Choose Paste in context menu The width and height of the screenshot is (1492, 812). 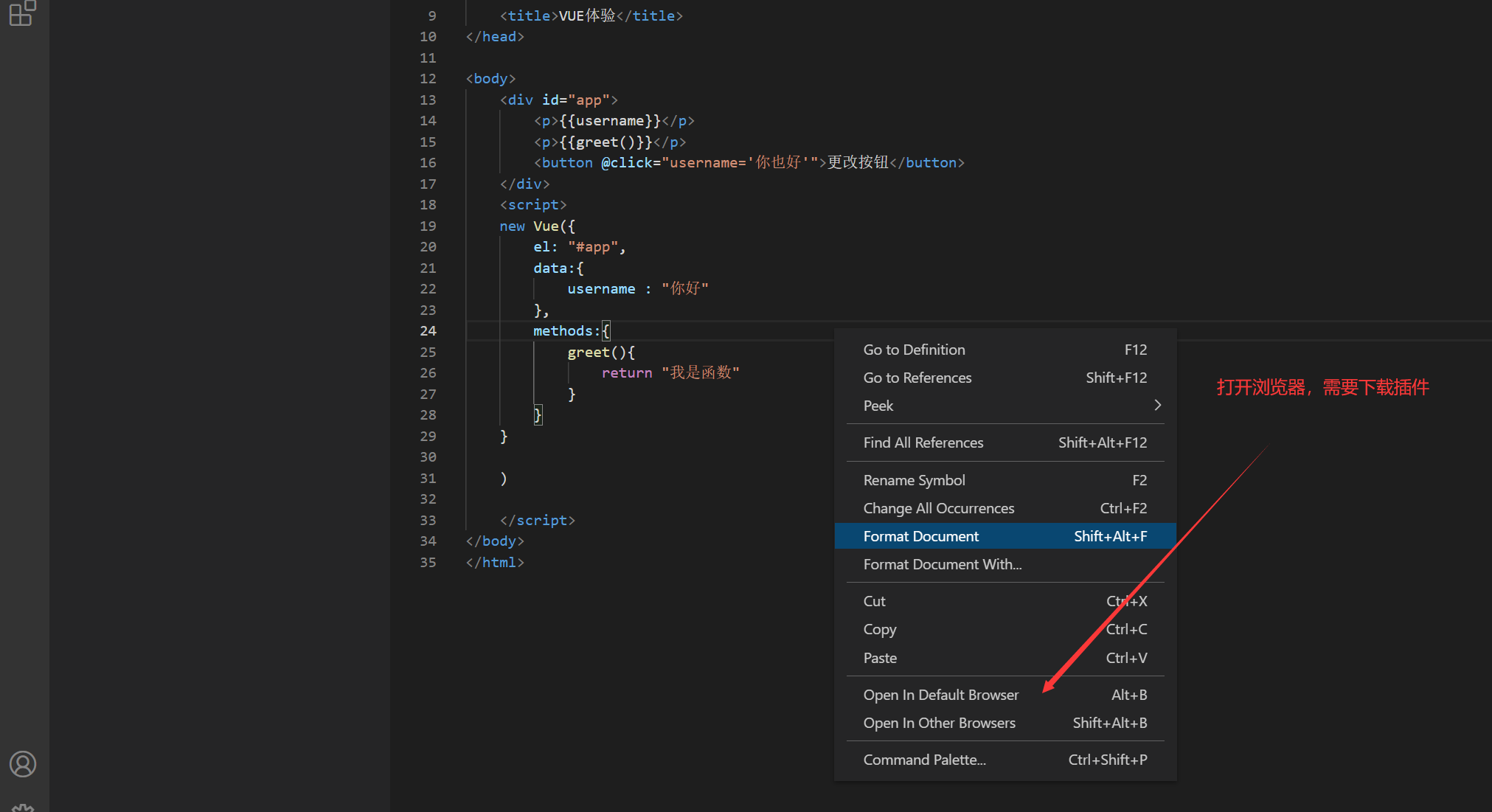[x=880, y=658]
